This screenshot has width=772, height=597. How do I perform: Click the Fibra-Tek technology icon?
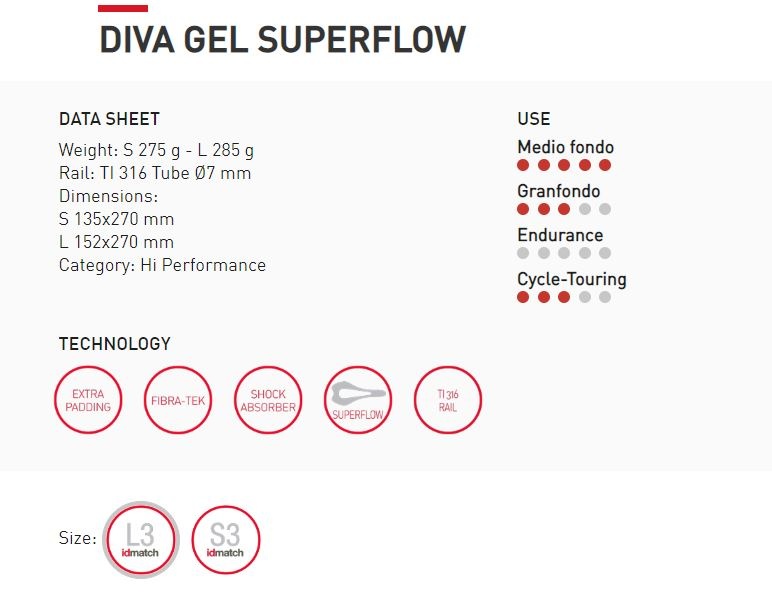point(178,400)
